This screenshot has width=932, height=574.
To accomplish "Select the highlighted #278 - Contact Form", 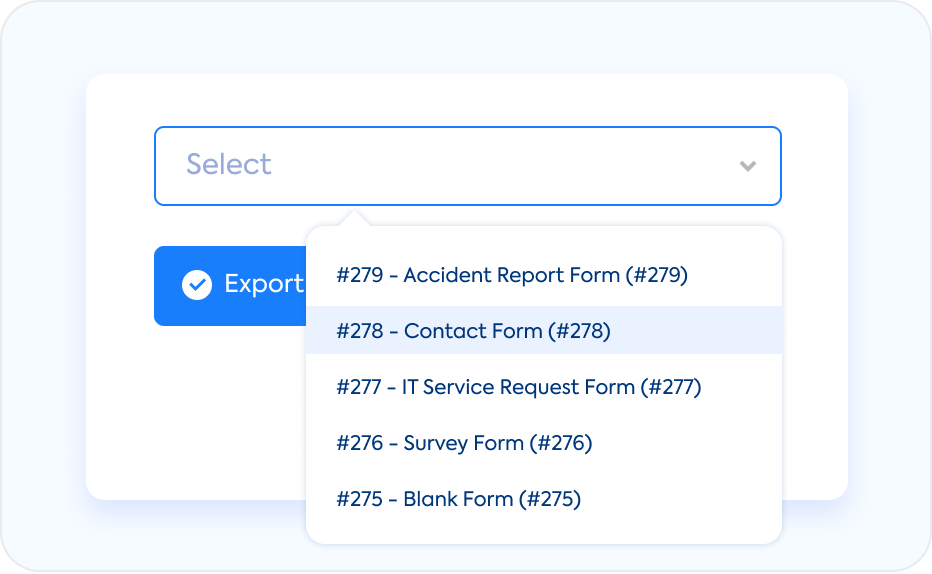I will coord(473,331).
